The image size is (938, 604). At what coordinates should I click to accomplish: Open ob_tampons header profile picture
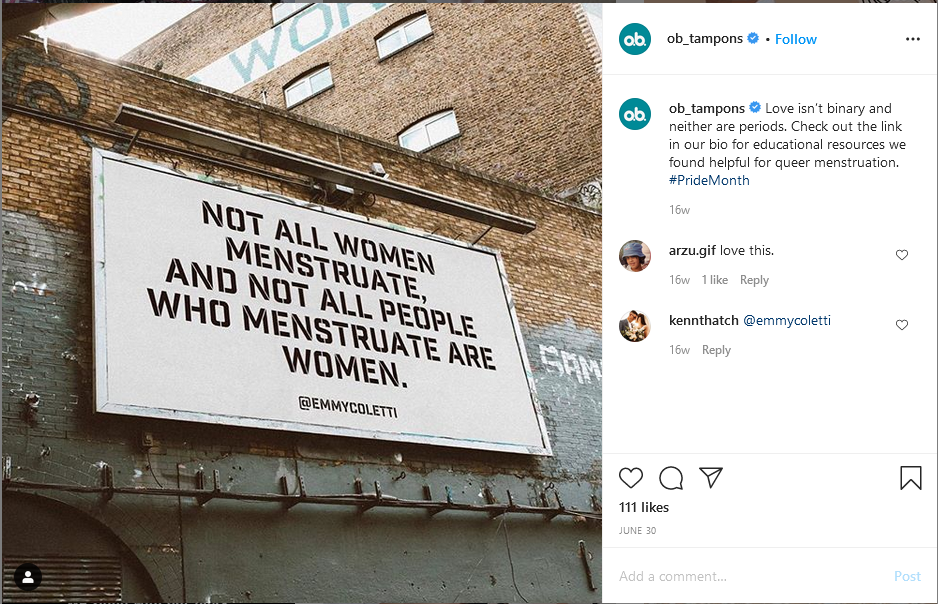[x=635, y=39]
